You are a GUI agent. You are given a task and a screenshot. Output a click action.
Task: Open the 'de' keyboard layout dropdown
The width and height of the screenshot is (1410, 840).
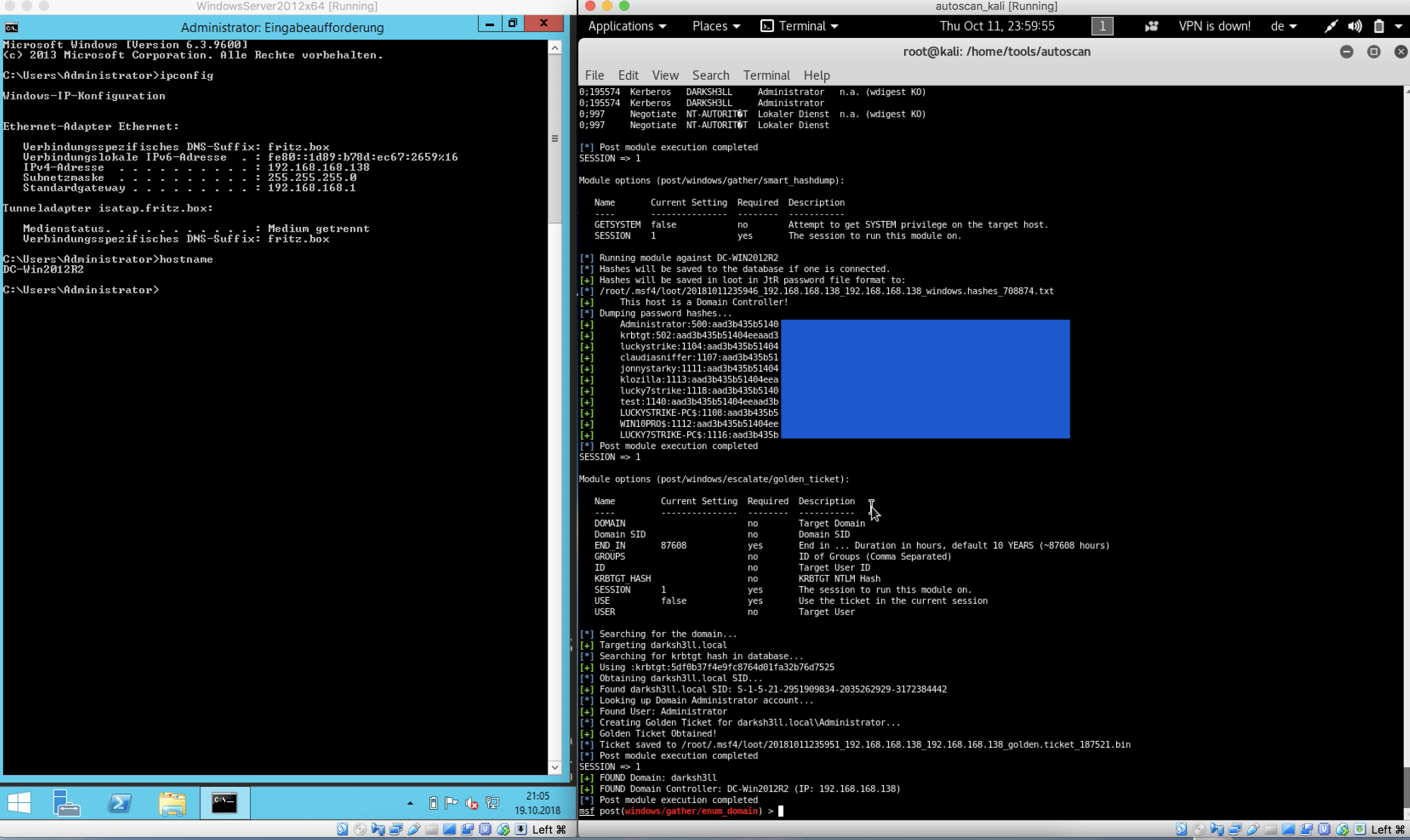click(1283, 26)
